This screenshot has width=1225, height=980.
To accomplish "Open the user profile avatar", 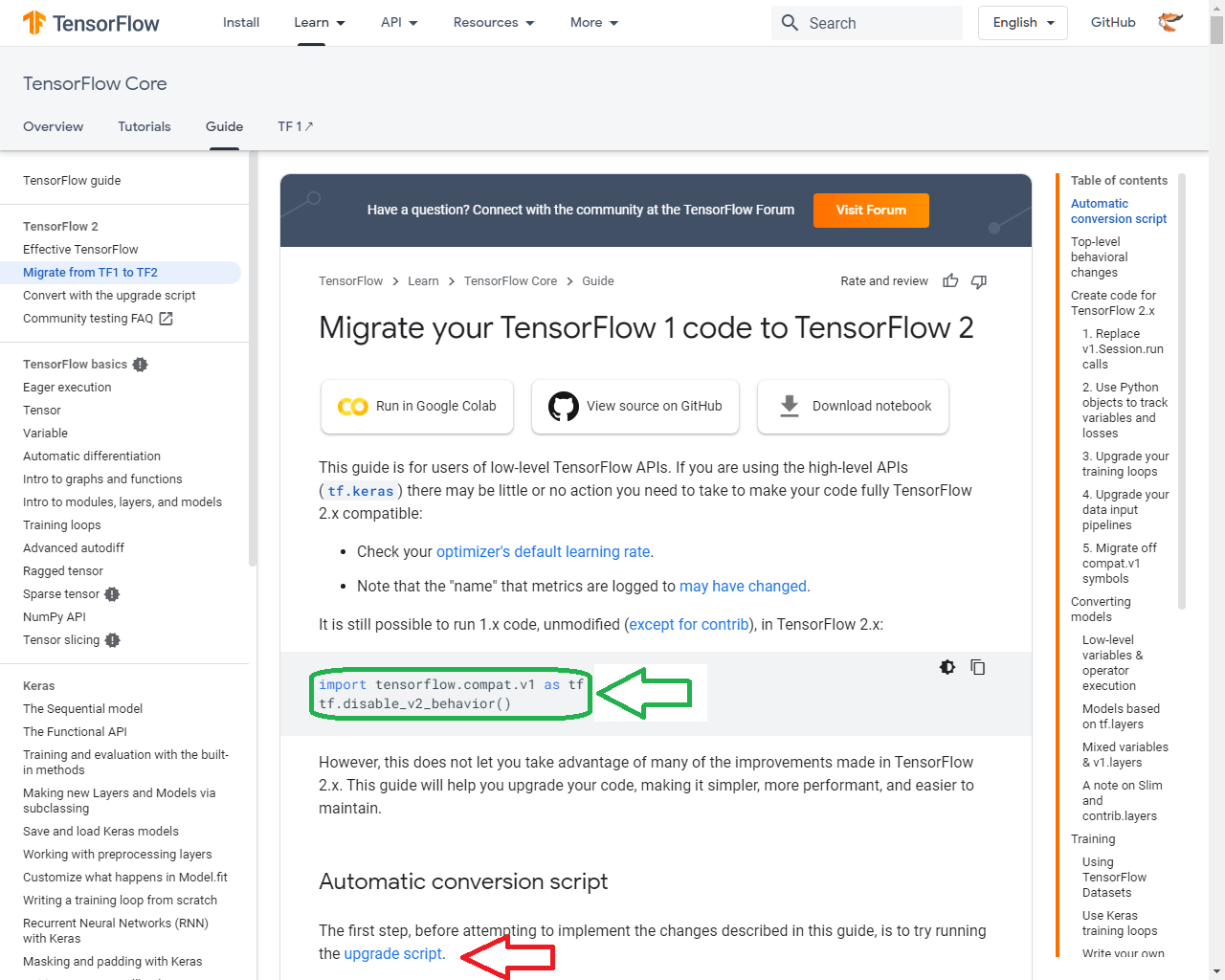I will (1169, 22).
